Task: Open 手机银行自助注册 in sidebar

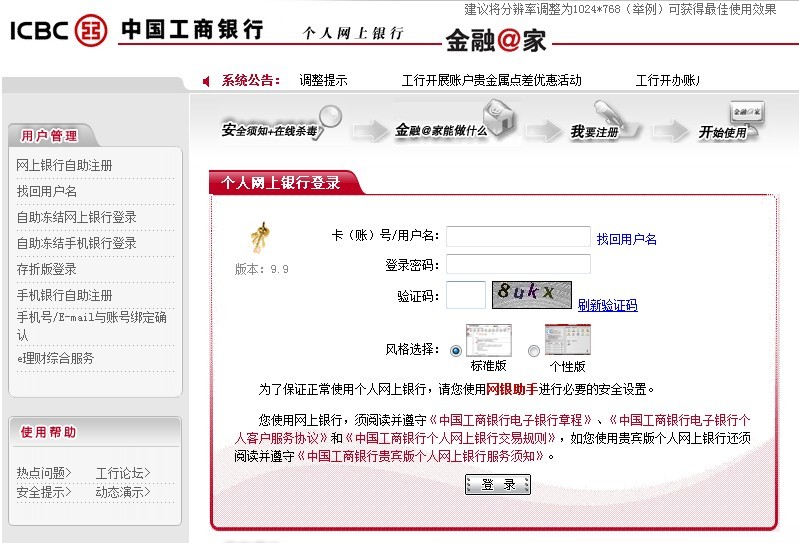Action: 64,295
